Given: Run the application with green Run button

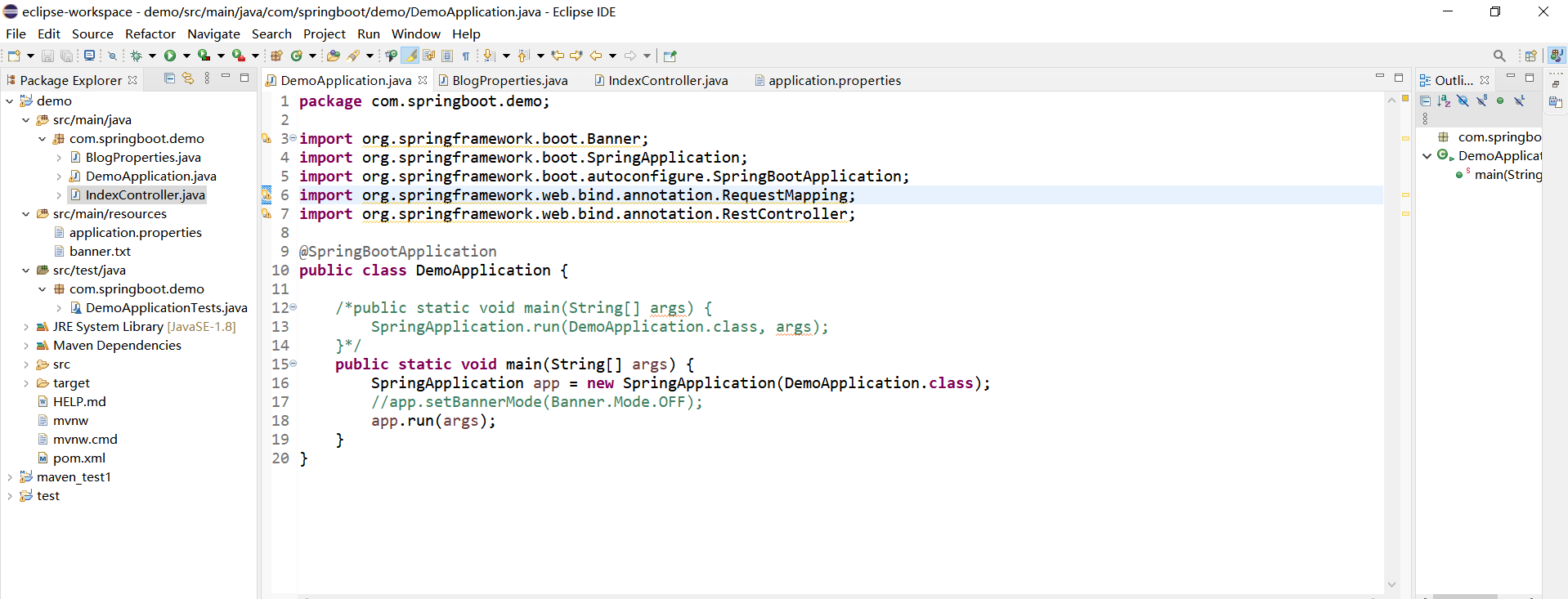Looking at the screenshot, I should coord(170,56).
